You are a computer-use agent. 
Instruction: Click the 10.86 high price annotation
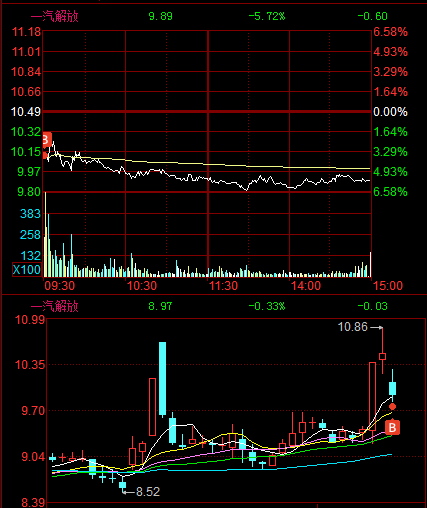pyautogui.click(x=353, y=327)
